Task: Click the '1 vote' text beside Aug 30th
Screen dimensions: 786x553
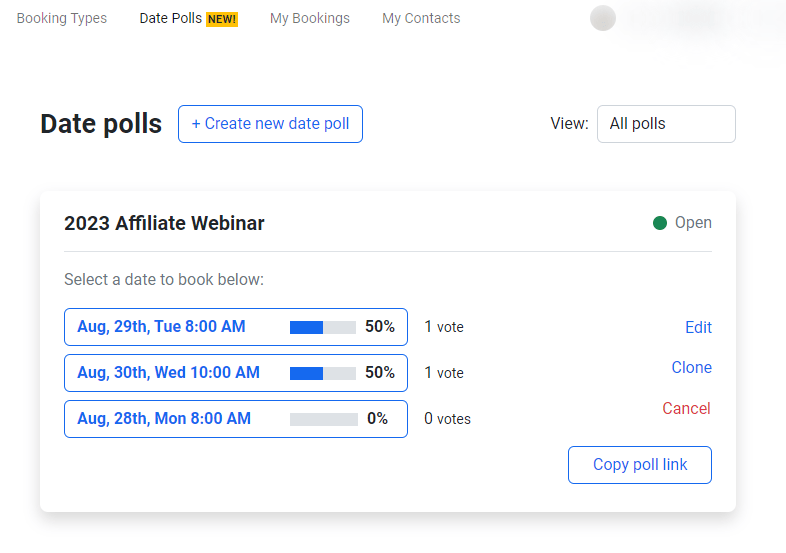Action: click(x=444, y=373)
